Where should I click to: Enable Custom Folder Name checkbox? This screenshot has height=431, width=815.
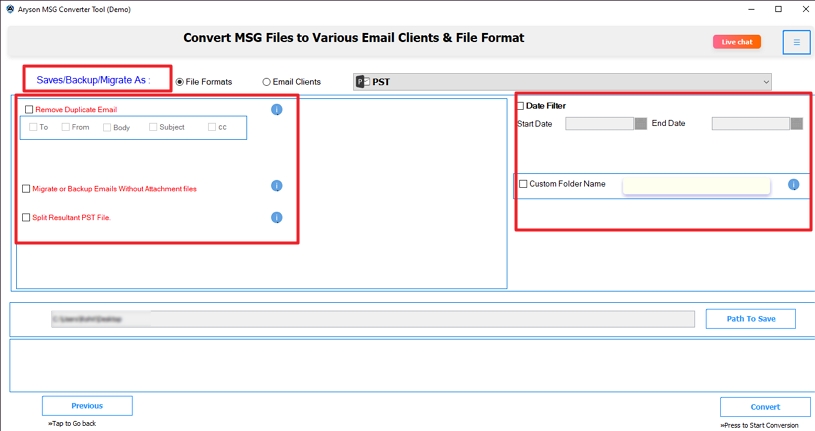tap(523, 184)
